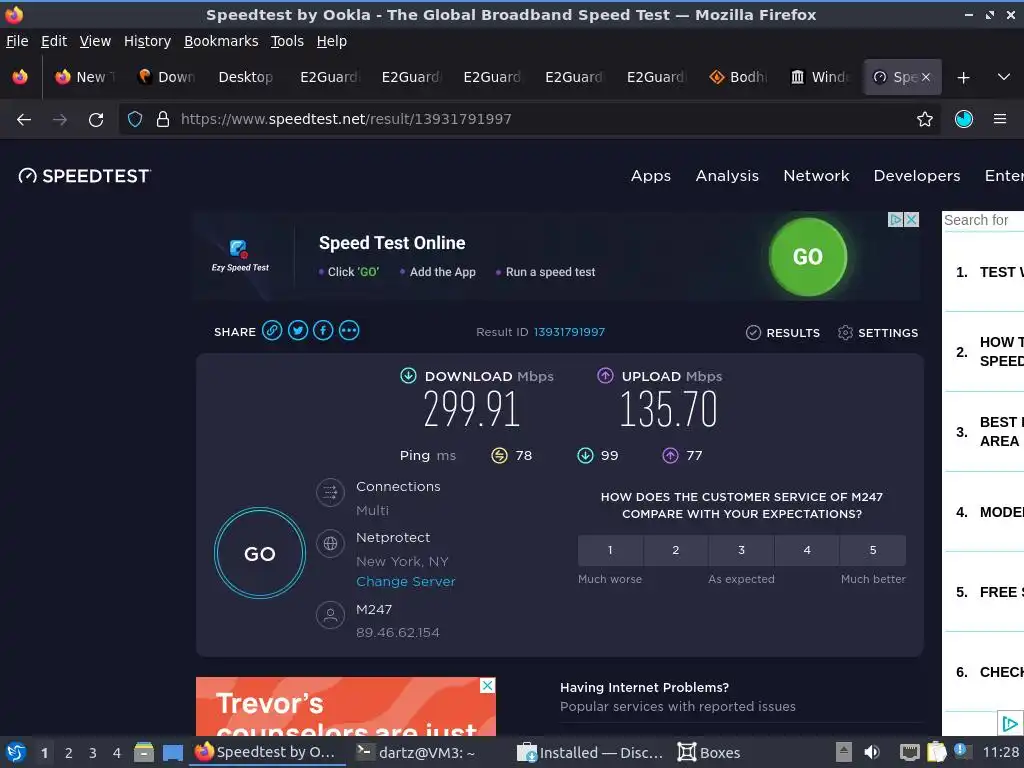The image size is (1024, 768).
Task: Open RESULTS history
Action: click(x=782, y=332)
